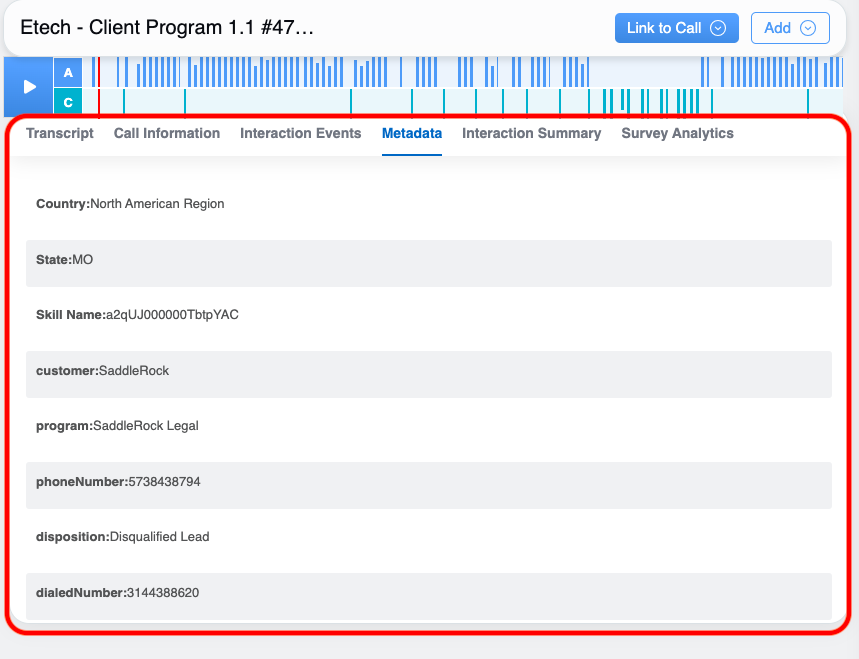
Task: Go to the Interaction Events tab
Action: (300, 133)
